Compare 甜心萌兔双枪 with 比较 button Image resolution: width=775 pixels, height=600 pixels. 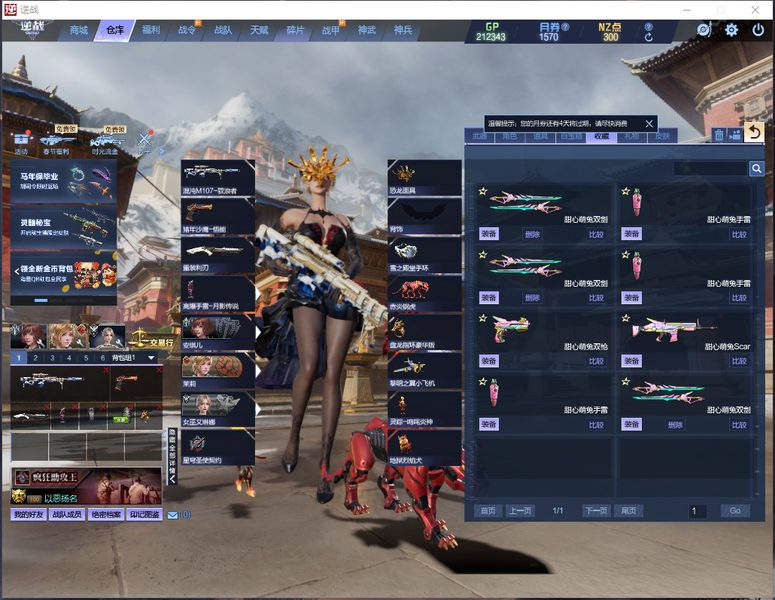[596, 361]
